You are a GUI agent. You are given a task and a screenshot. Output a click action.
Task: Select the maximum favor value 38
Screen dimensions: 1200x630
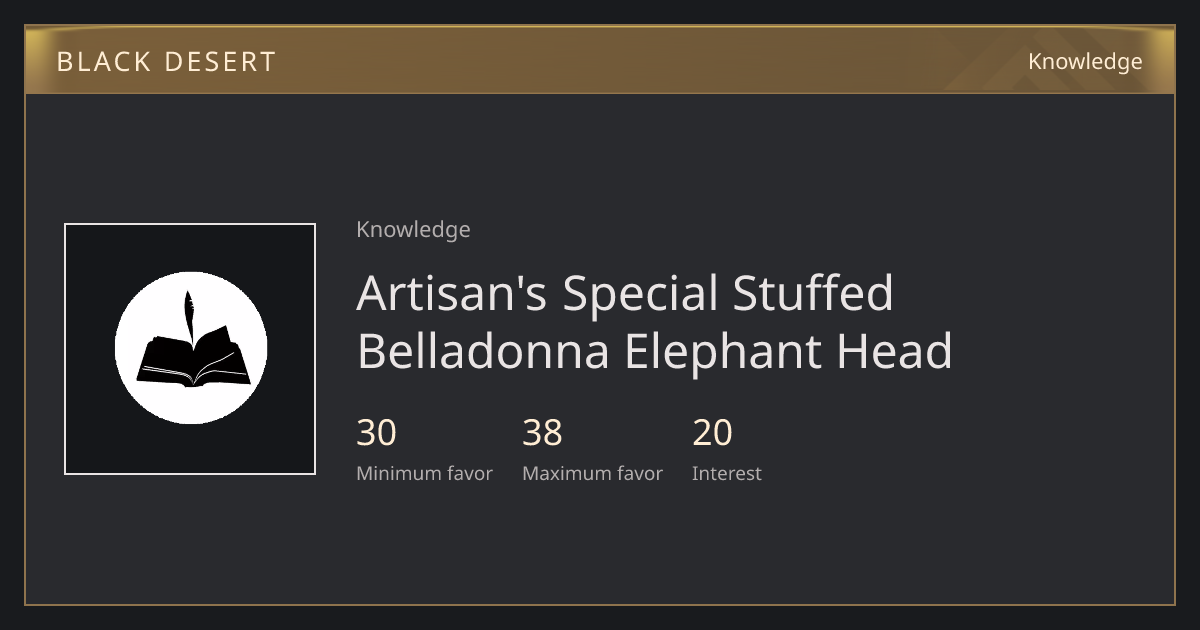tap(542, 433)
